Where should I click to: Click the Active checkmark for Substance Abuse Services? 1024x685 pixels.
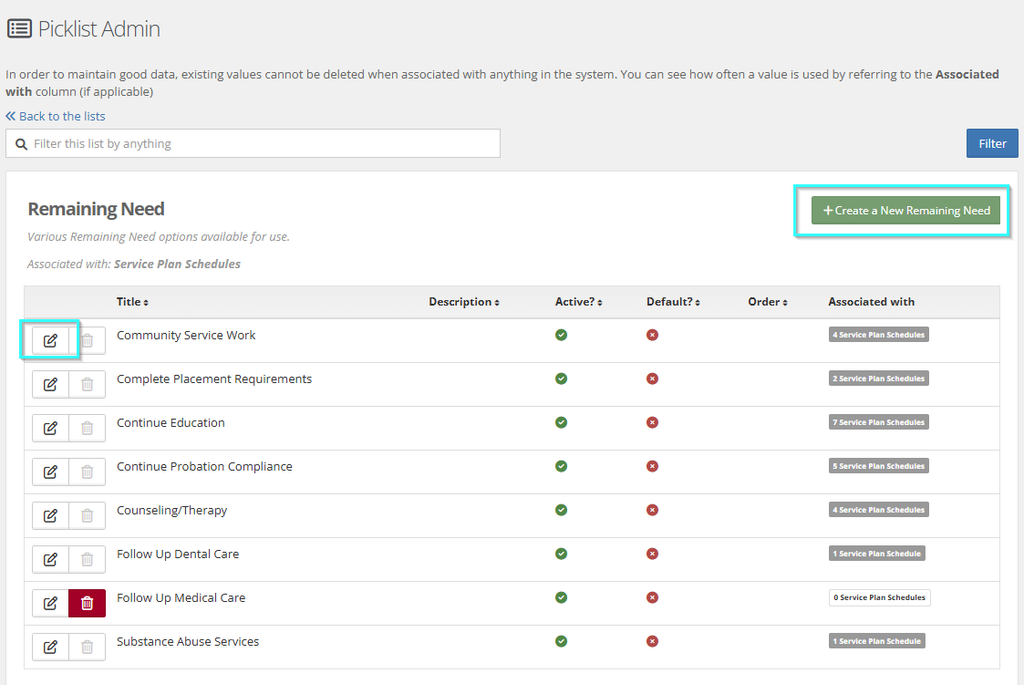[561, 641]
